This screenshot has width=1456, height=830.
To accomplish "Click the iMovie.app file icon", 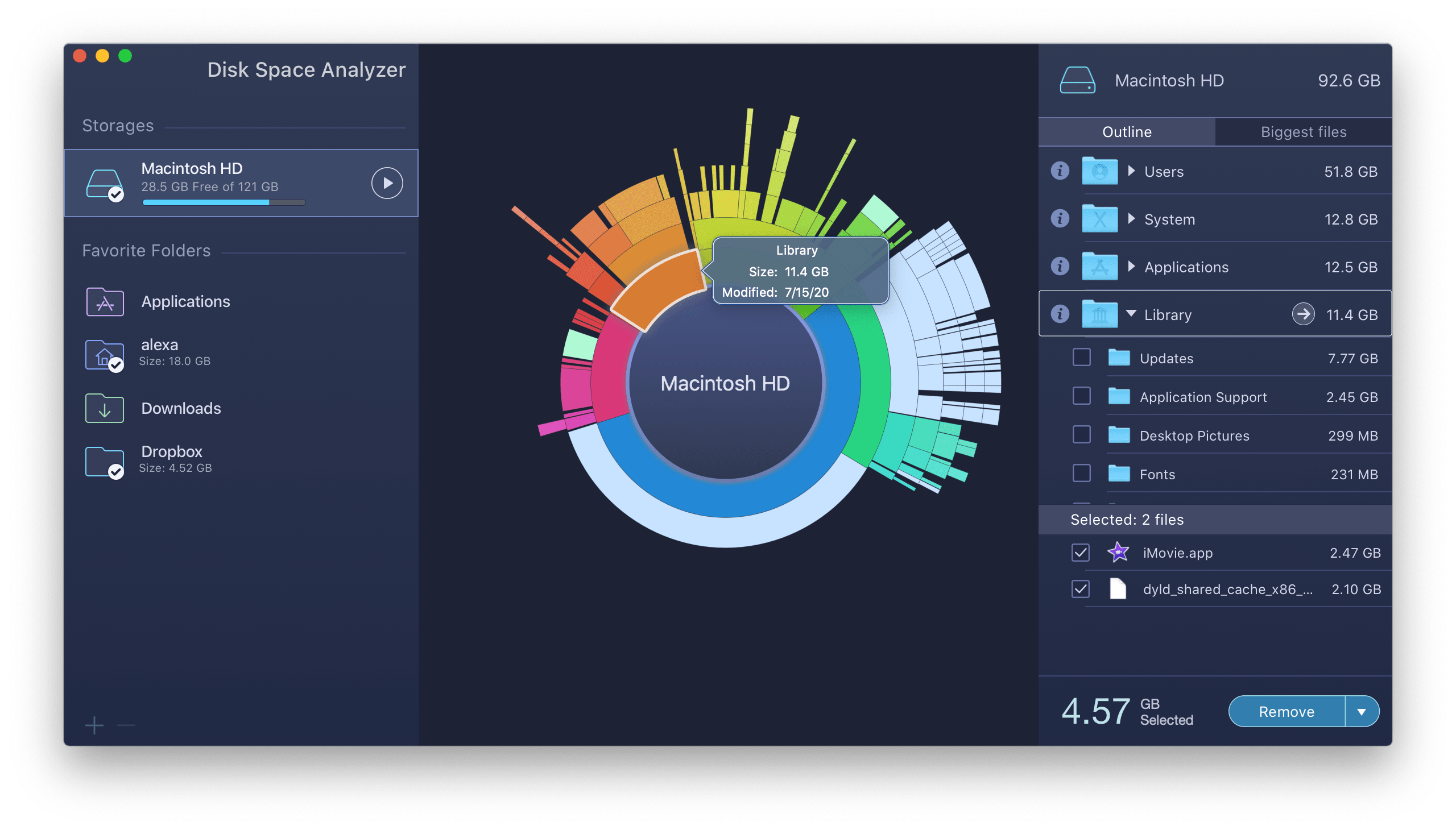I will pyautogui.click(x=1118, y=552).
